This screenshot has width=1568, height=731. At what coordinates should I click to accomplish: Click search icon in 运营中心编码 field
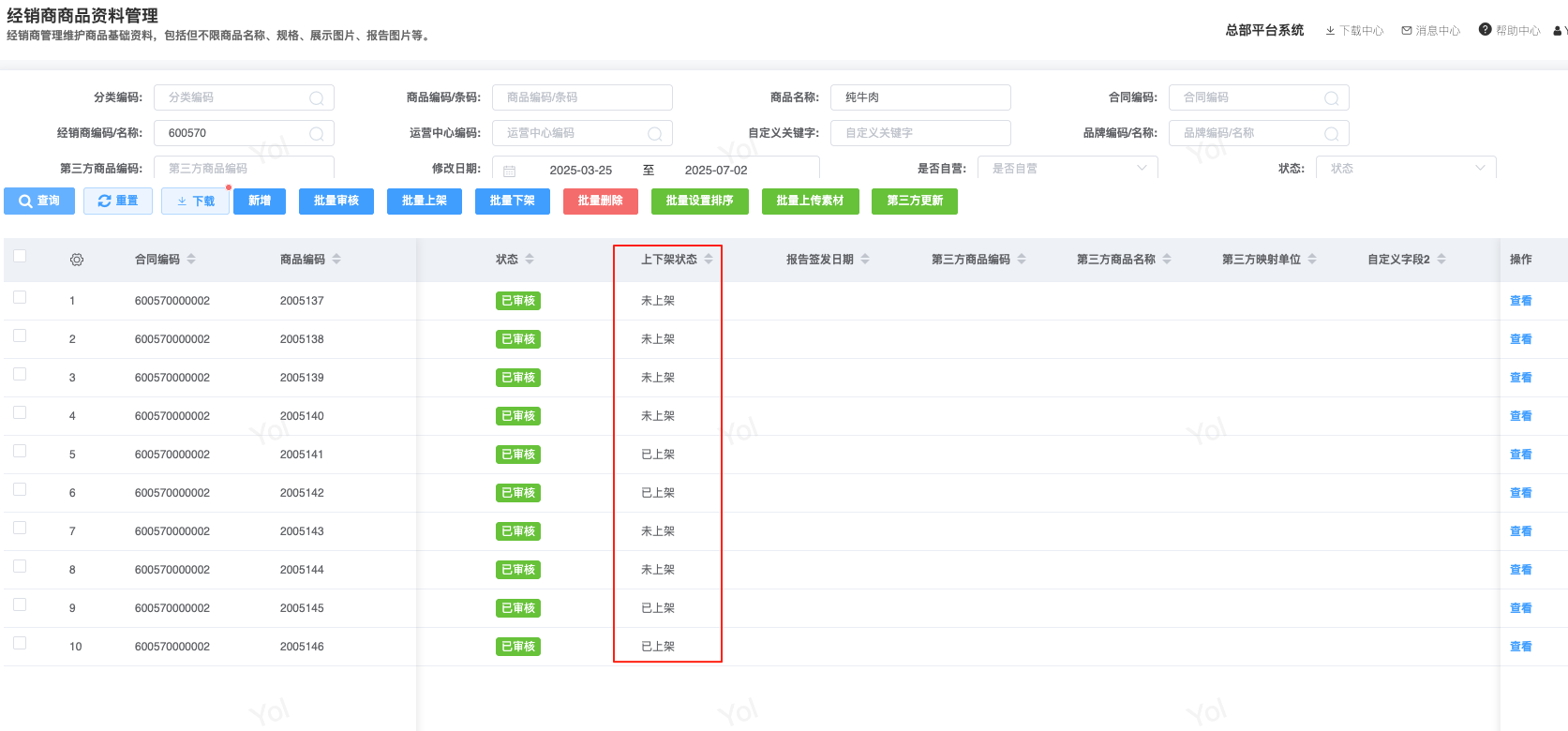coord(655,134)
